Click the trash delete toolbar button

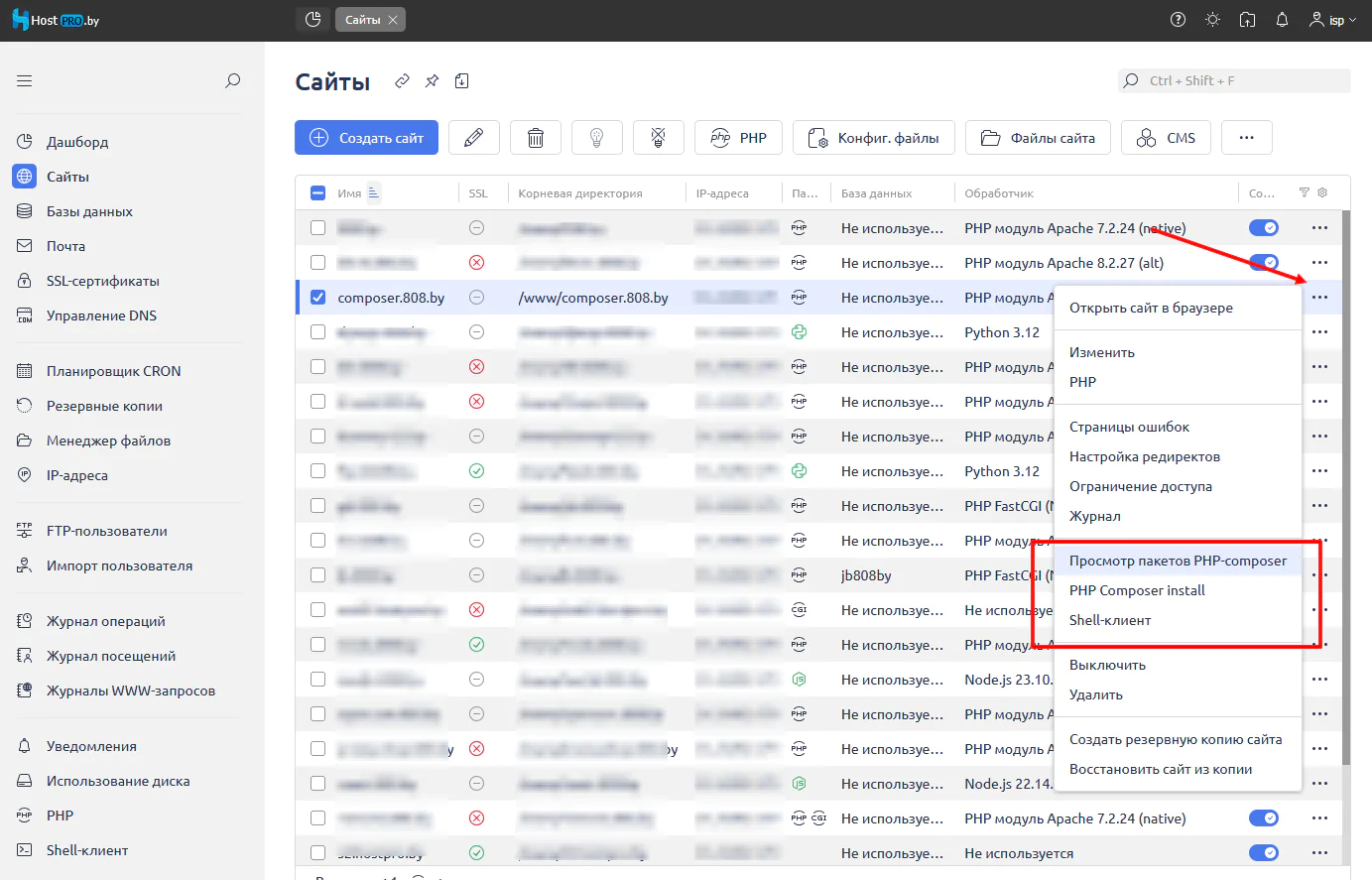pos(536,138)
